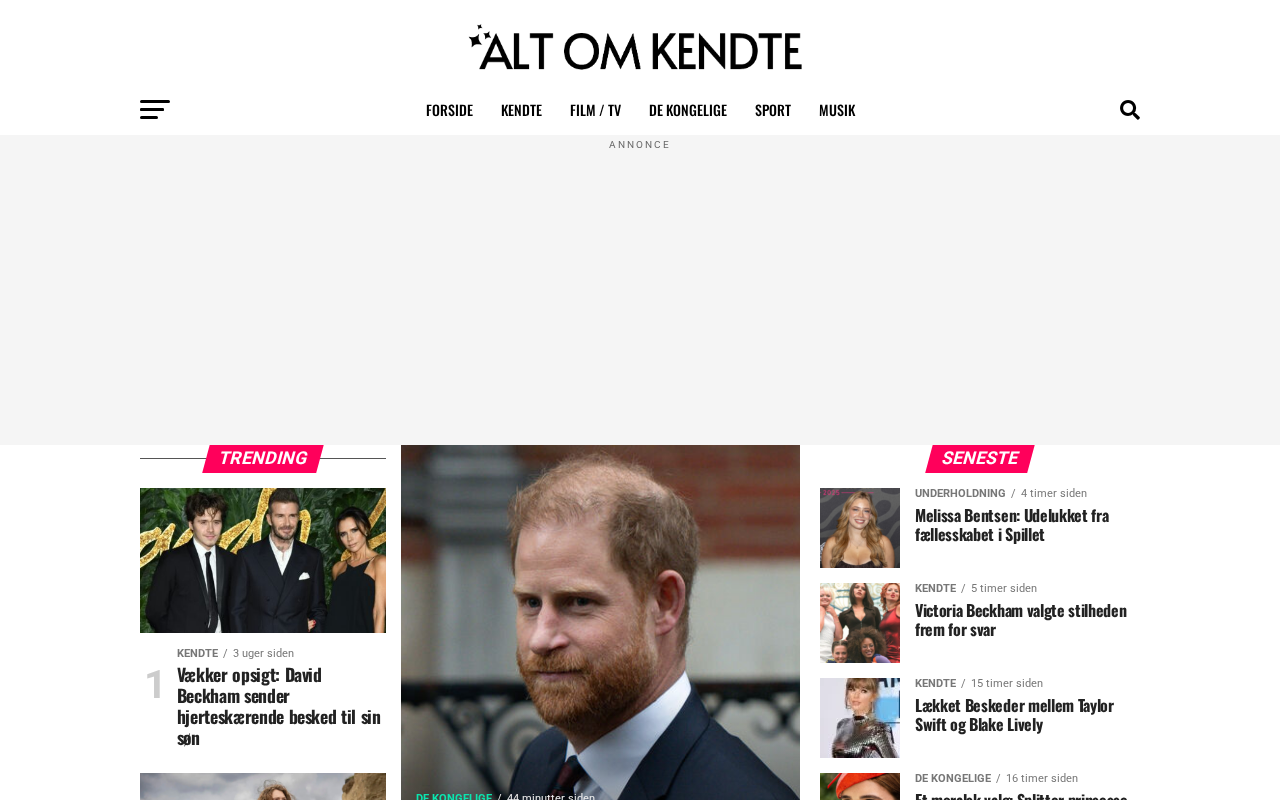Read David Beckham hjerteskærende besked article
Image resolution: width=1280 pixels, height=800 pixels.
coord(279,706)
